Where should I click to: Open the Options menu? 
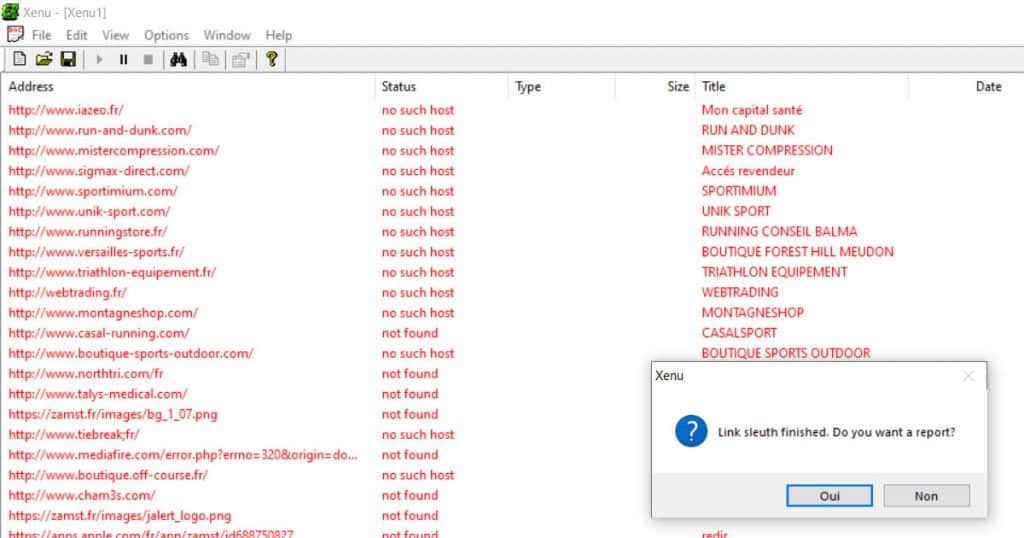pyautogui.click(x=167, y=35)
